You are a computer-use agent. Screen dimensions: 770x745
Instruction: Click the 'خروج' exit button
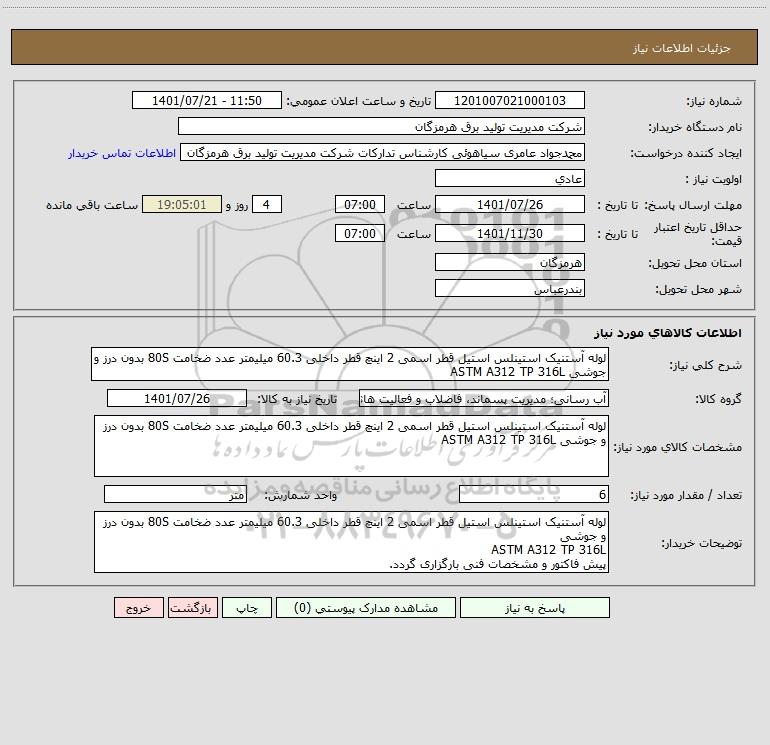coord(138,607)
